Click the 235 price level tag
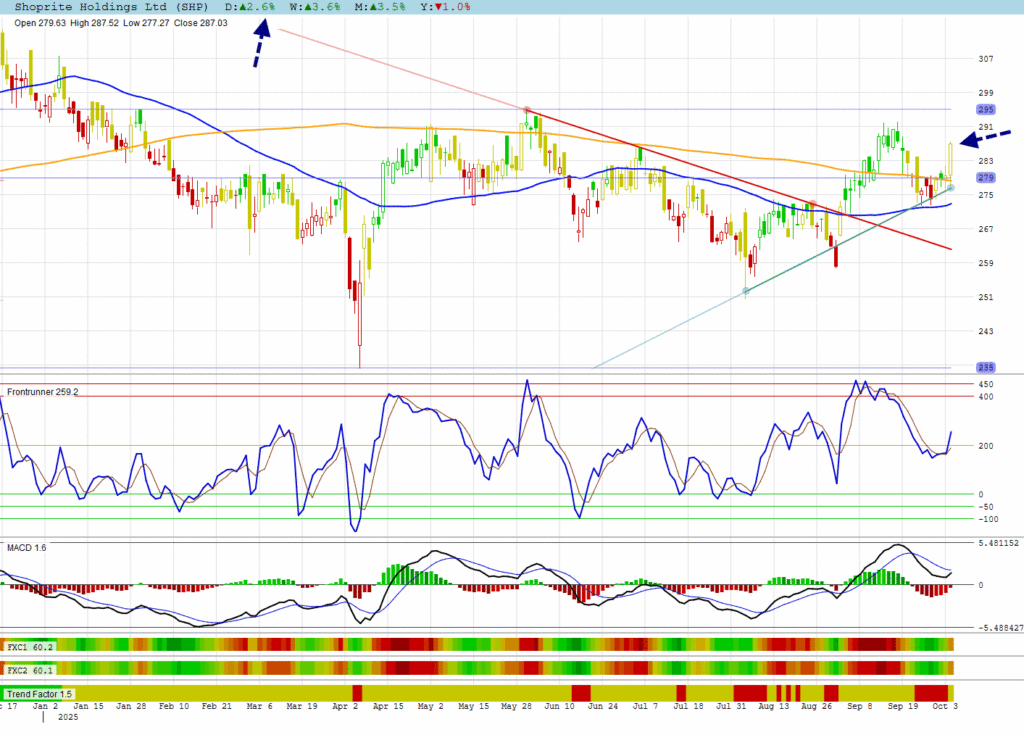The height and width of the screenshot is (735, 1024). coord(985,367)
